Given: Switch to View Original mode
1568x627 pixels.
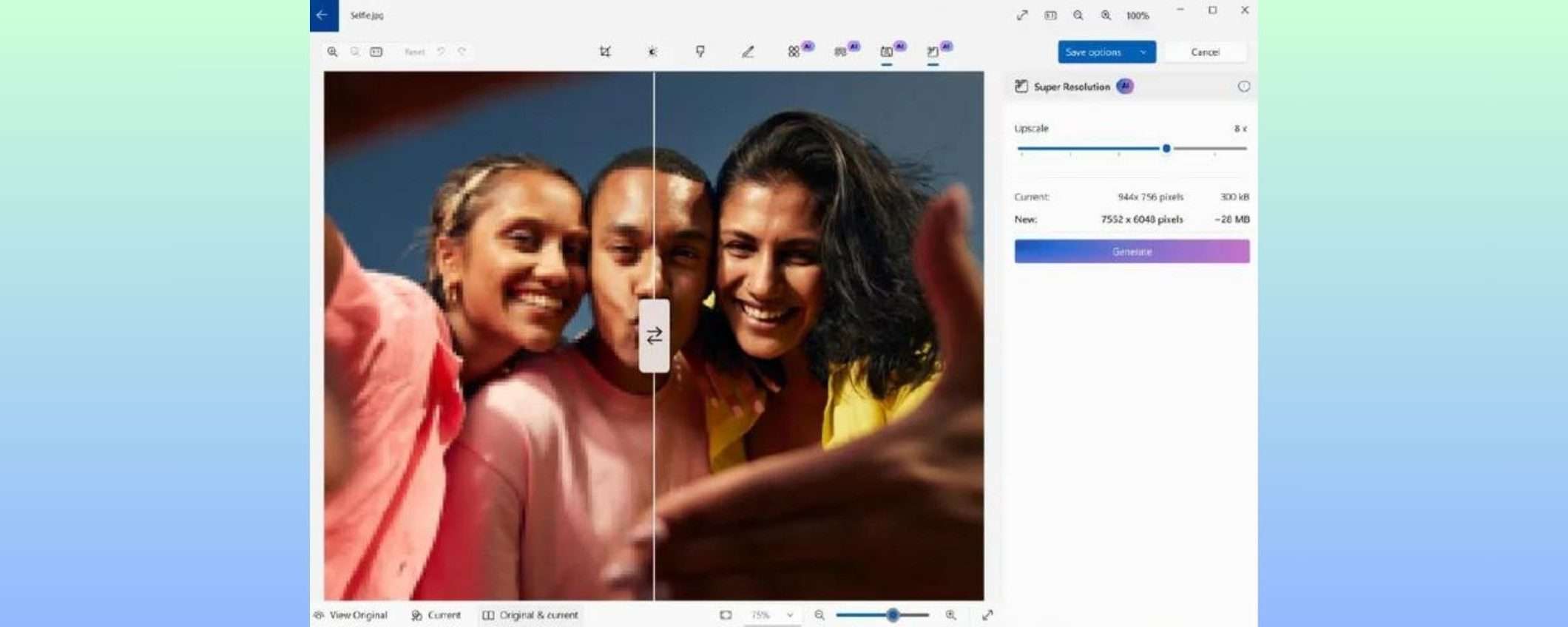Looking at the screenshot, I should coord(351,615).
